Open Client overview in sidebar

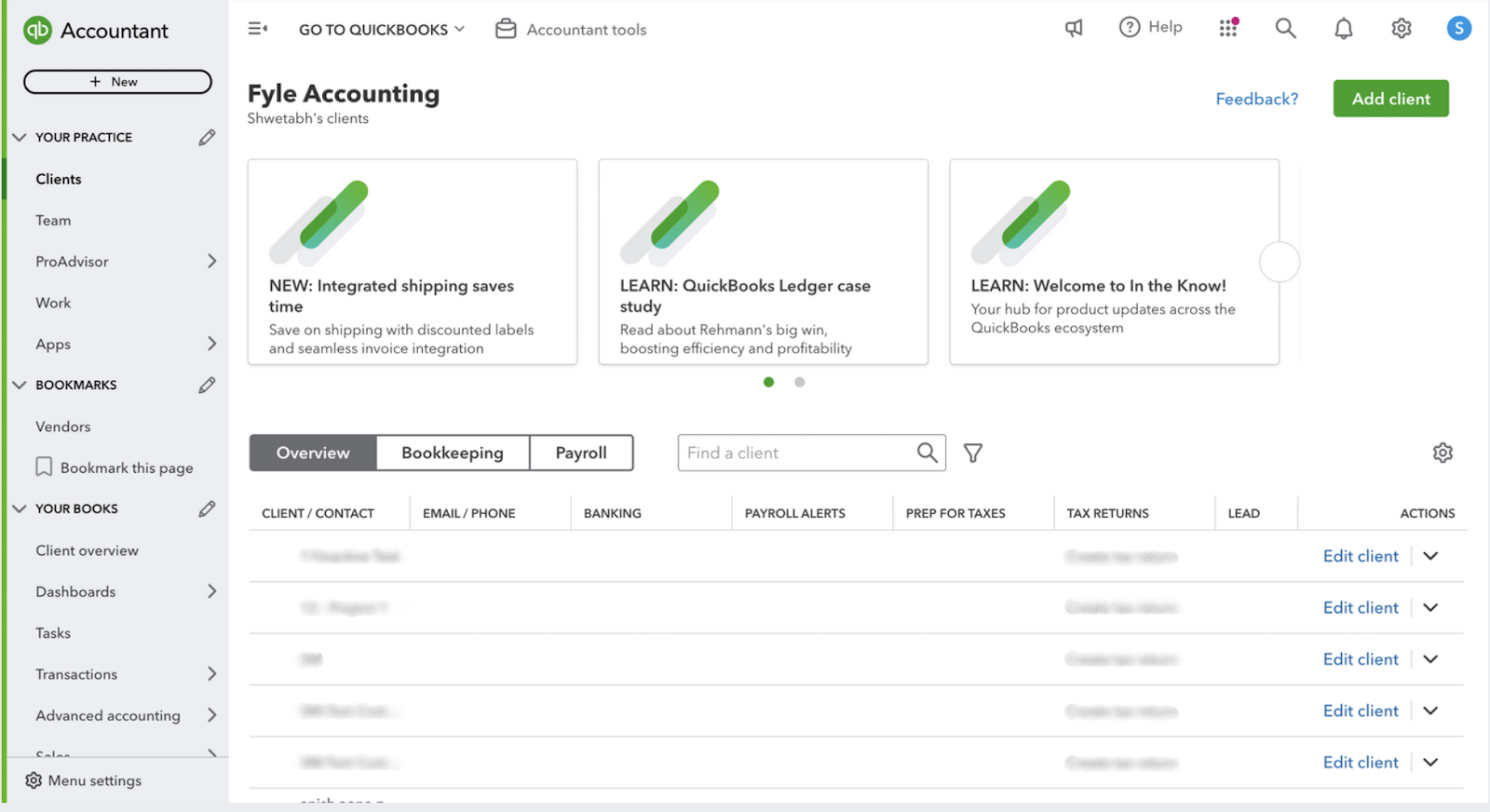(x=88, y=550)
